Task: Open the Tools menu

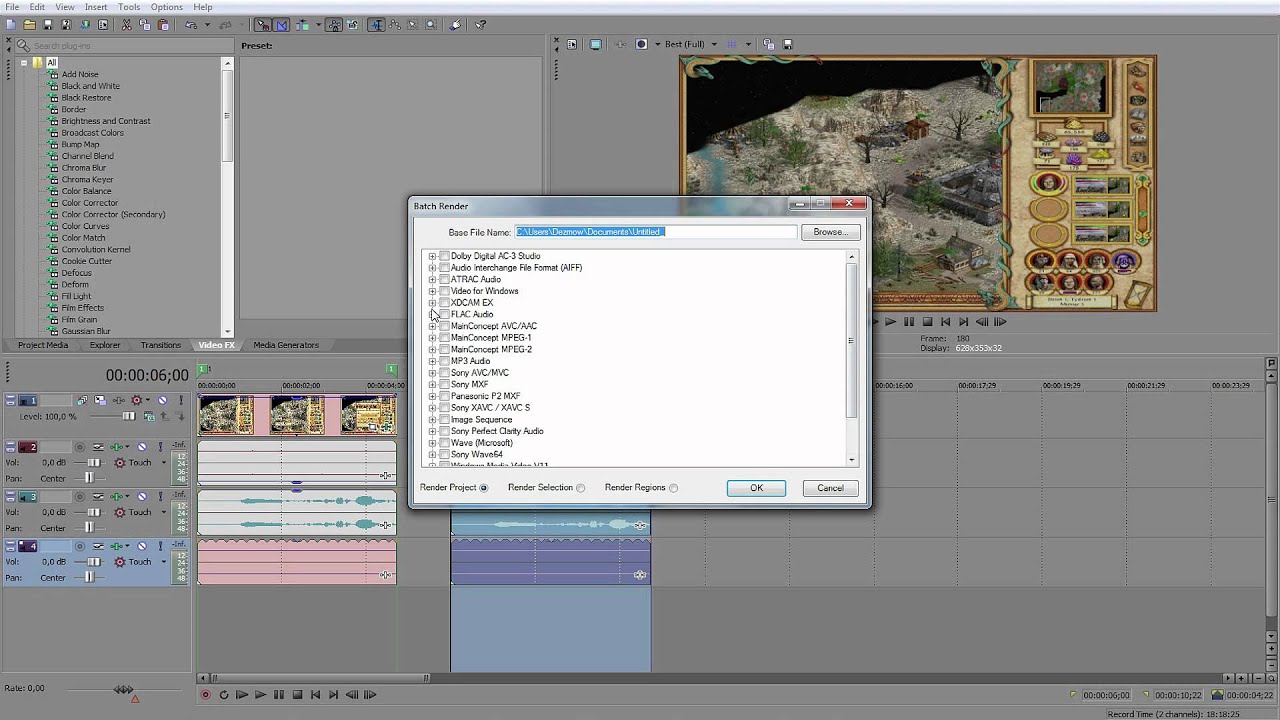Action: pyautogui.click(x=129, y=7)
